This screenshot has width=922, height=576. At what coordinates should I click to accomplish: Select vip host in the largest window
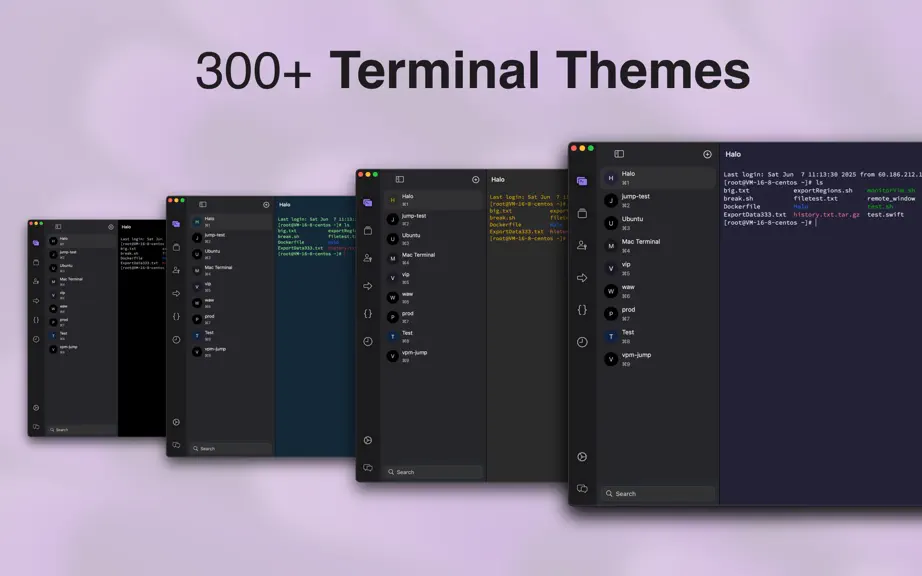point(657,269)
